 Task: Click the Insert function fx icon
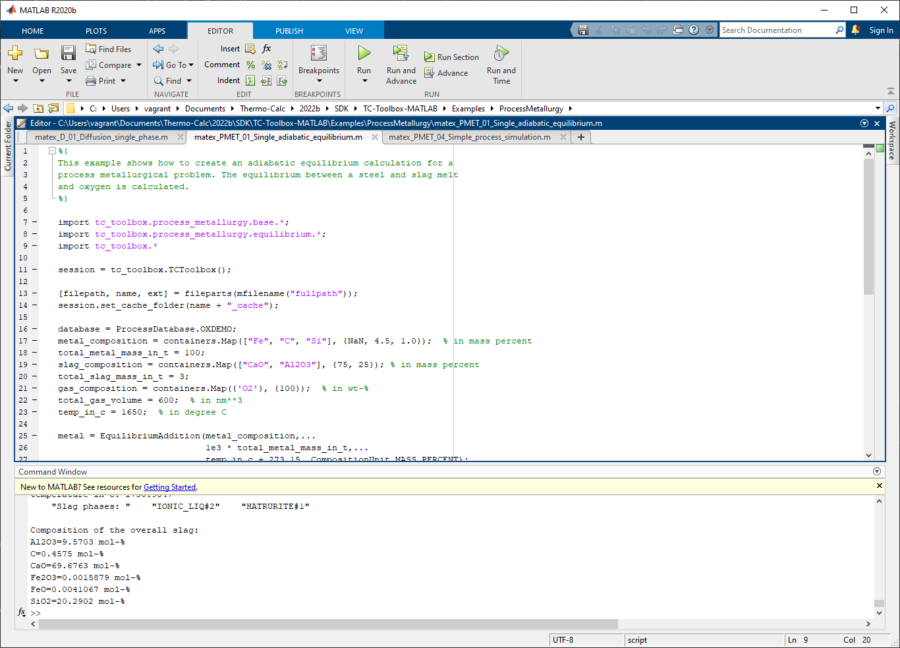coord(267,48)
